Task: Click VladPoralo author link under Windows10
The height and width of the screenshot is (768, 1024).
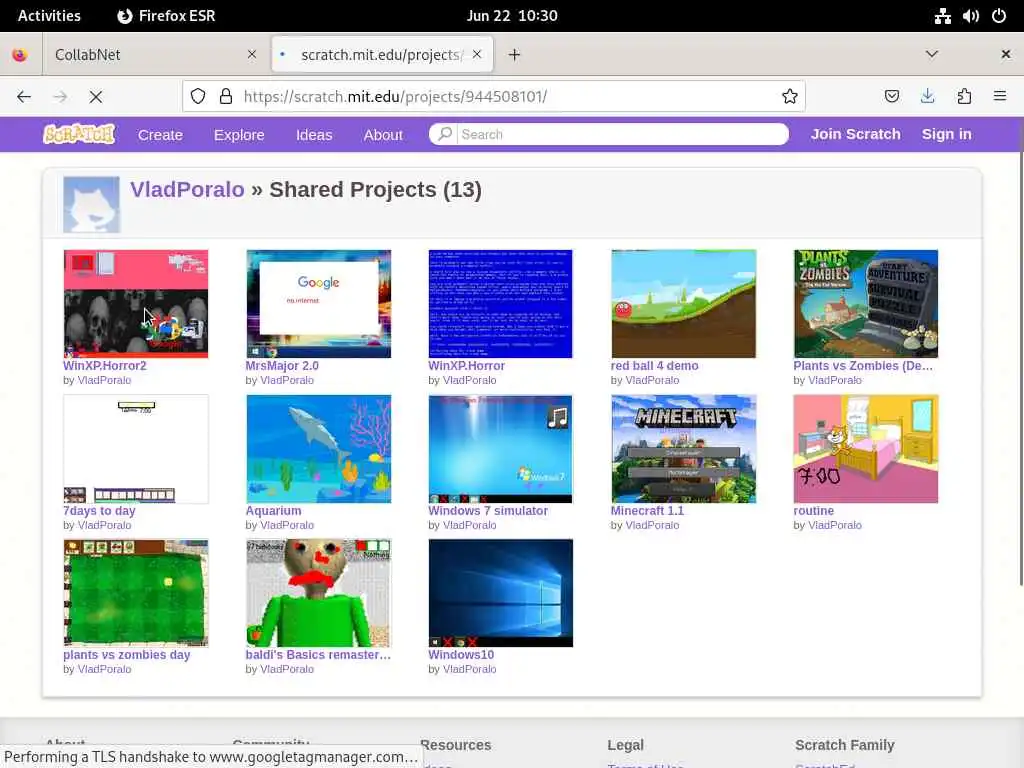Action: click(470, 669)
